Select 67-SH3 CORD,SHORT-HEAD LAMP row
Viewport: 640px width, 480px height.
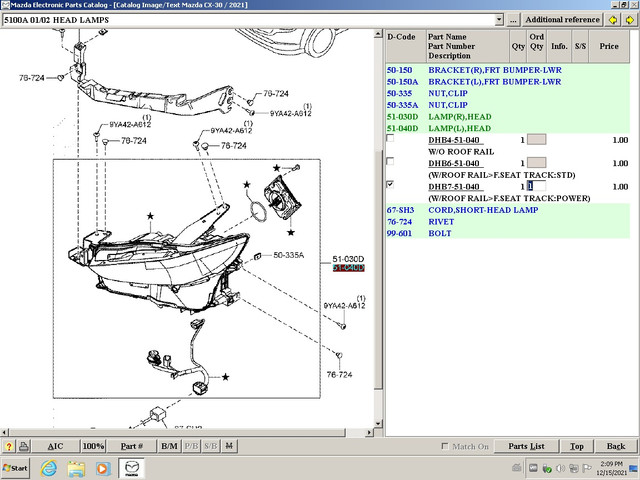pyautogui.click(x=507, y=210)
